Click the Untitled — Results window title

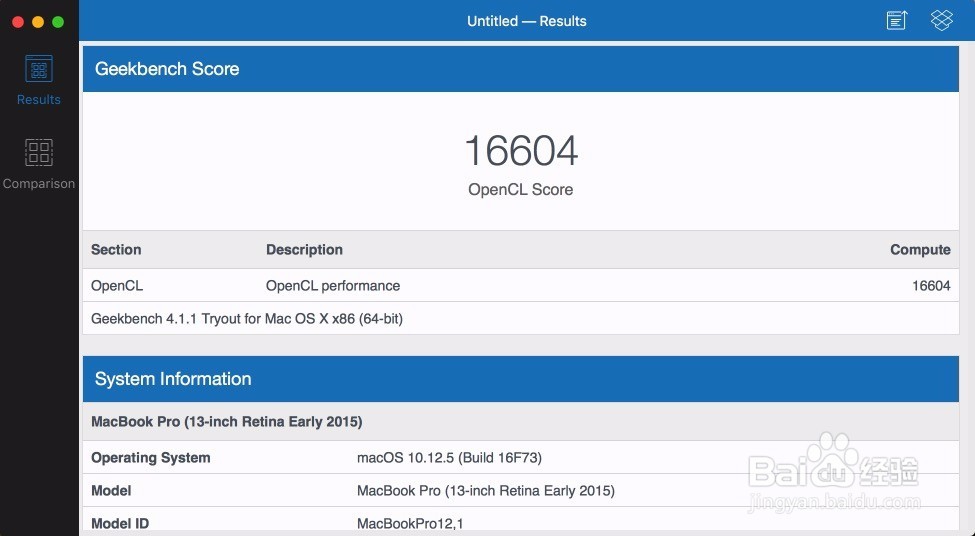tap(527, 21)
